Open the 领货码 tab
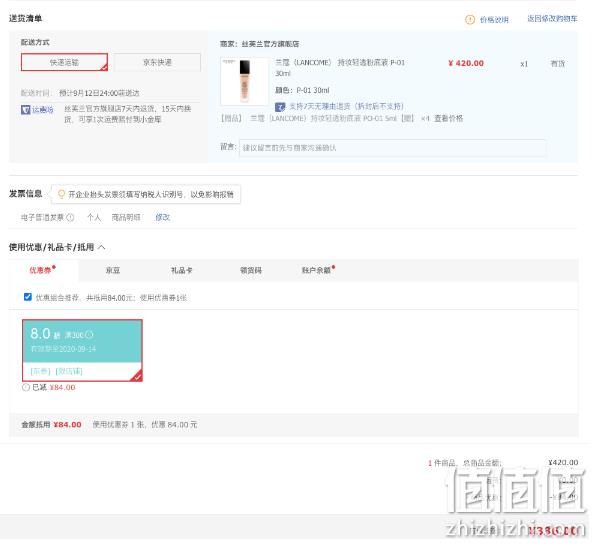 point(251,271)
